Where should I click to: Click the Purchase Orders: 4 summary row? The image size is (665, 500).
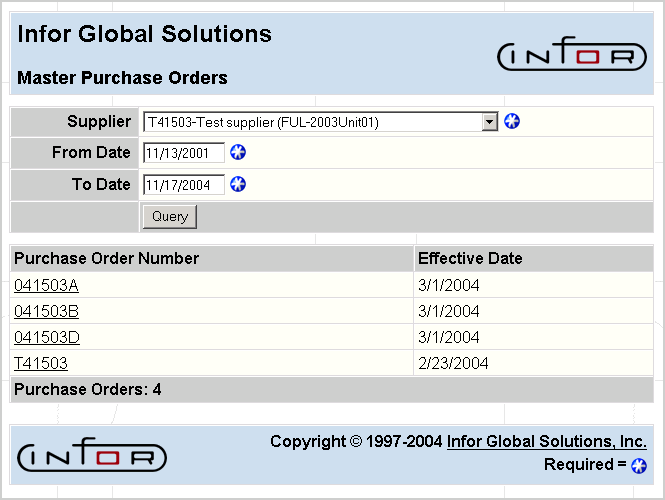88,390
